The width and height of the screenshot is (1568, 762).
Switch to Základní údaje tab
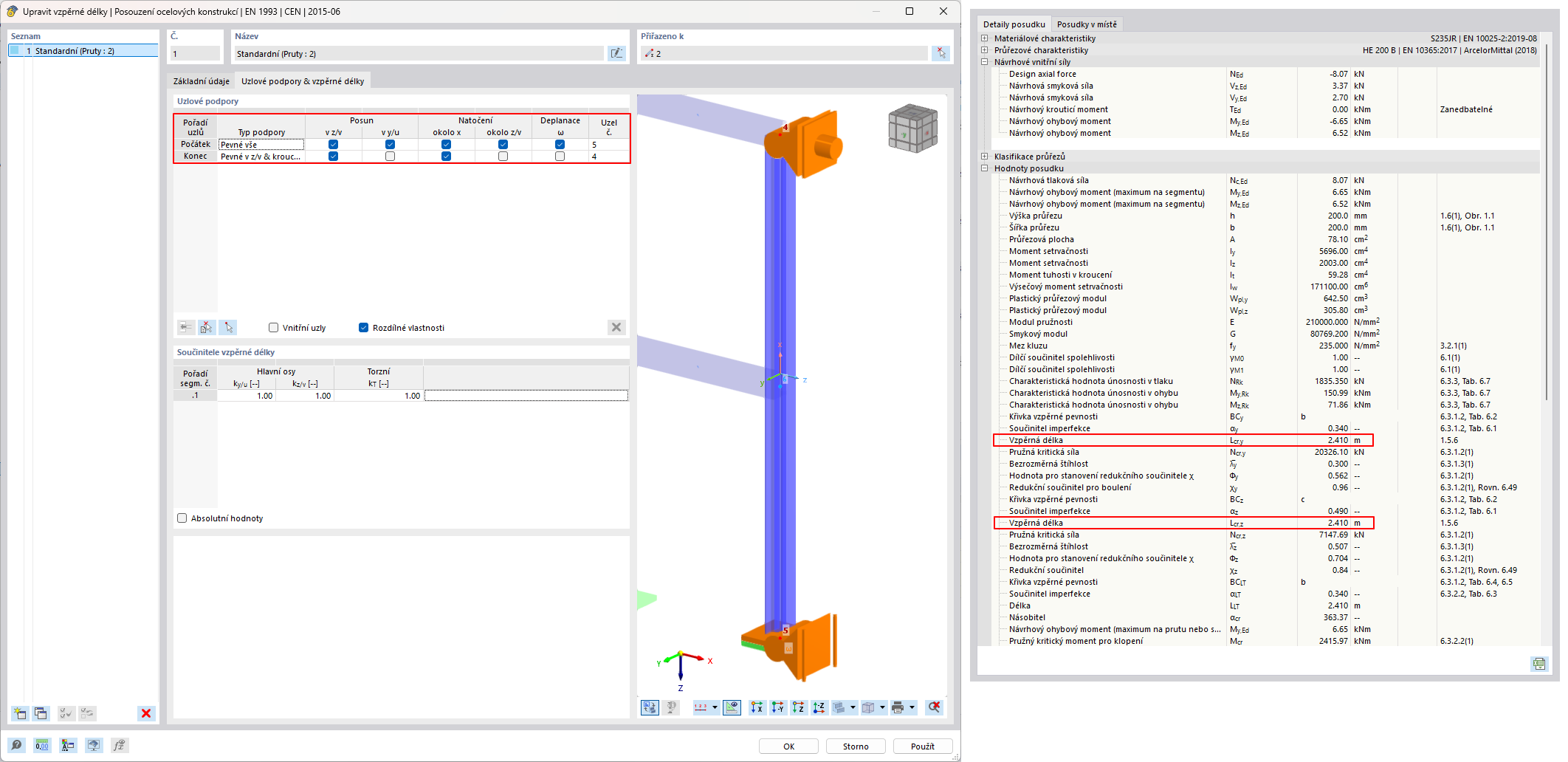[201, 81]
